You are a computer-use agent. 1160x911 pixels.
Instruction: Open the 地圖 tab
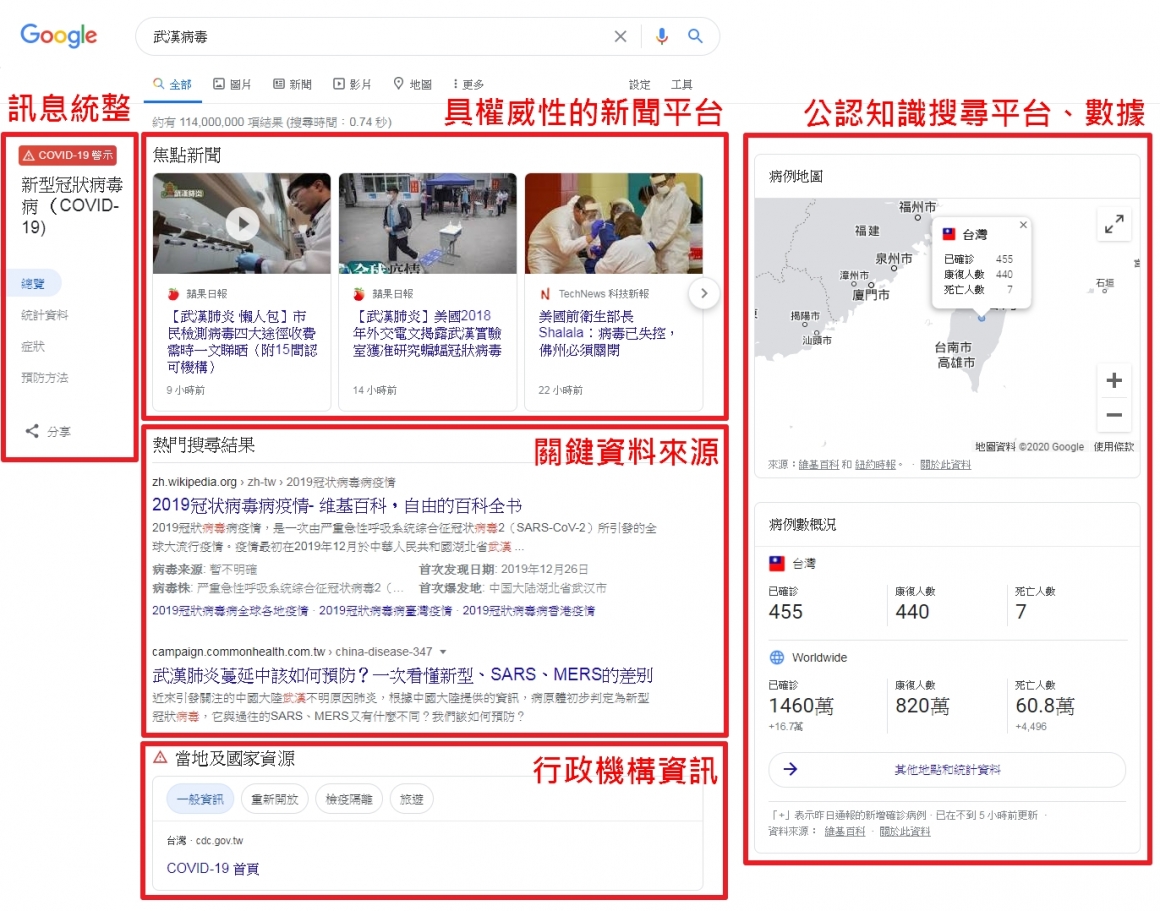coord(413,84)
